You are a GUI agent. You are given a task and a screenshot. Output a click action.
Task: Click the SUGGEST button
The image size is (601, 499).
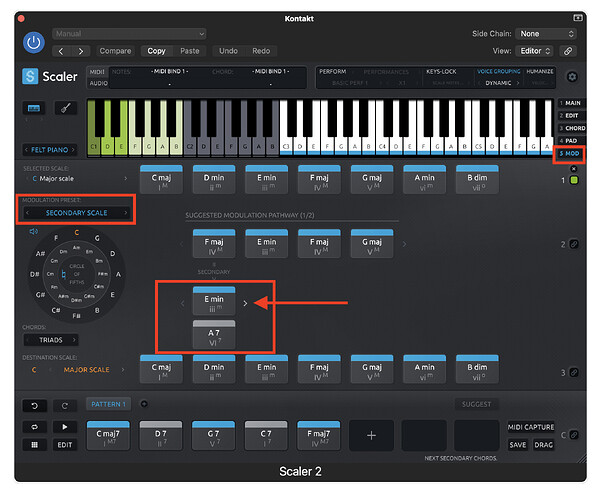tap(476, 404)
